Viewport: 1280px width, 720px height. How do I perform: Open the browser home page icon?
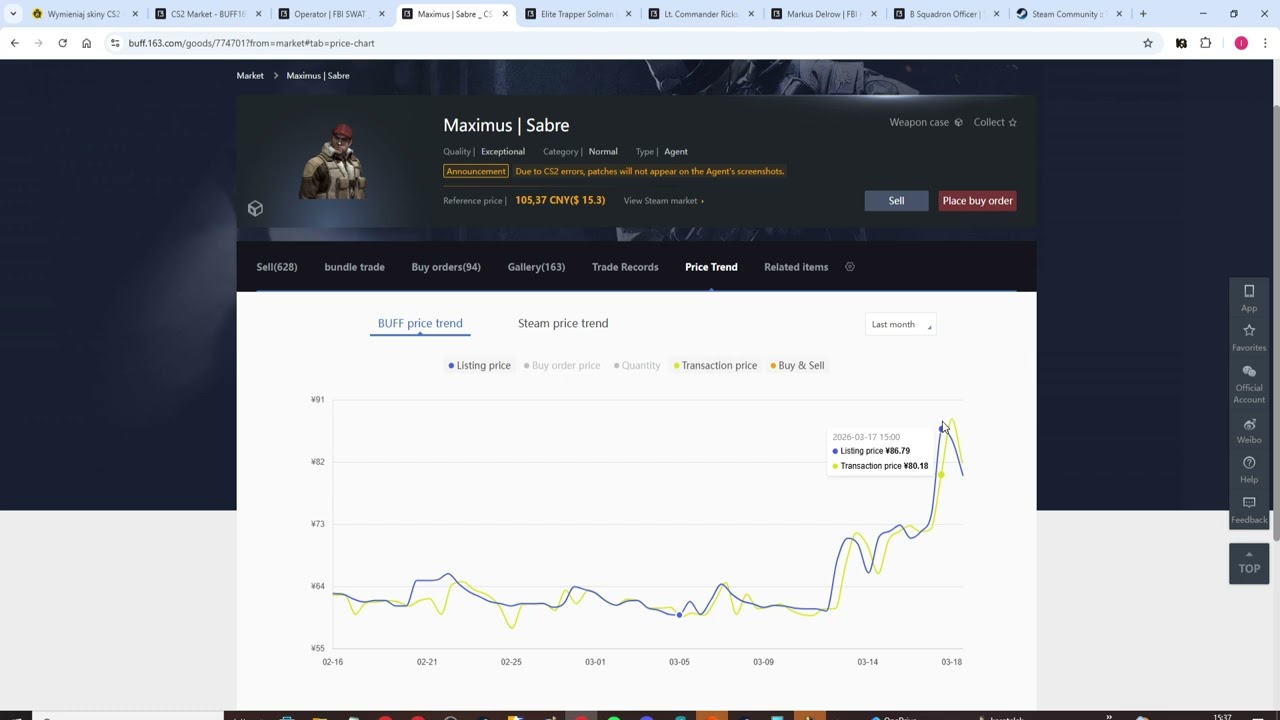(x=86, y=43)
